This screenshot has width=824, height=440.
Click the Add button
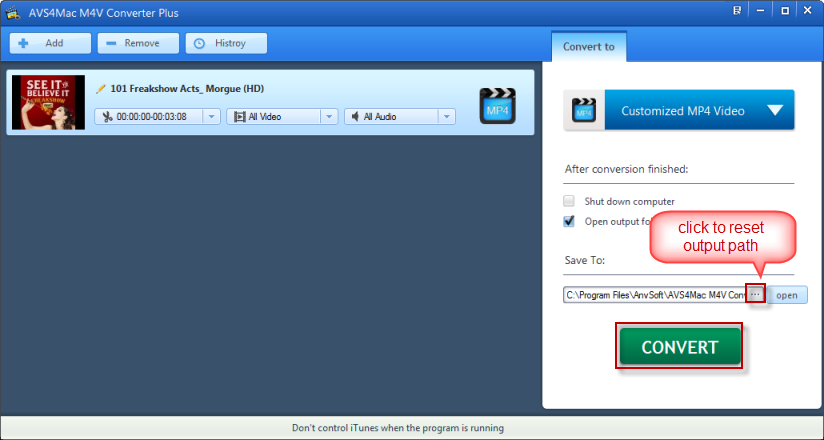50,43
